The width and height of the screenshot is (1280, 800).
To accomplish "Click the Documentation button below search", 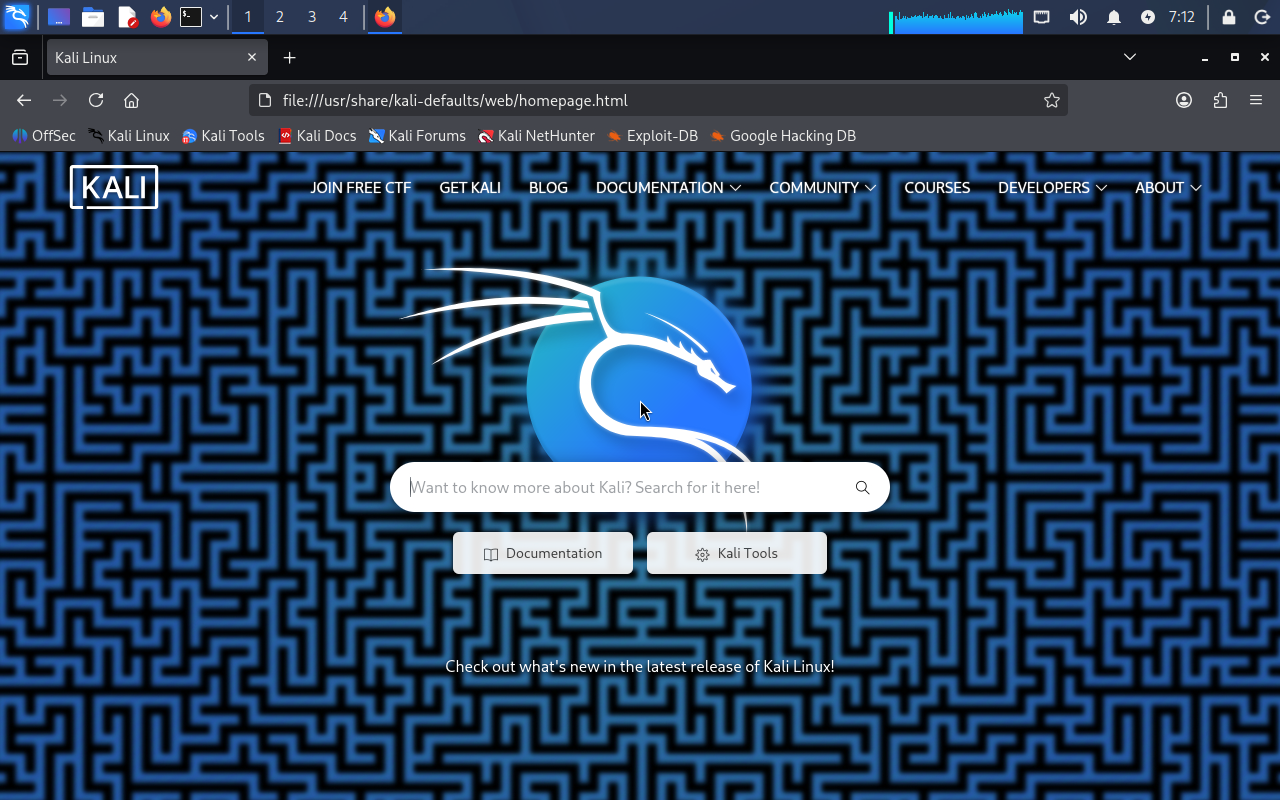I will (x=543, y=553).
